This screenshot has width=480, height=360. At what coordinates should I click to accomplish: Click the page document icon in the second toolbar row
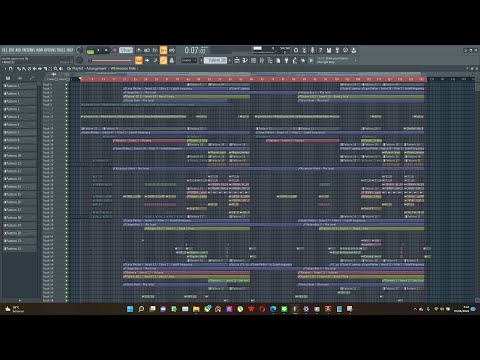click(278, 60)
